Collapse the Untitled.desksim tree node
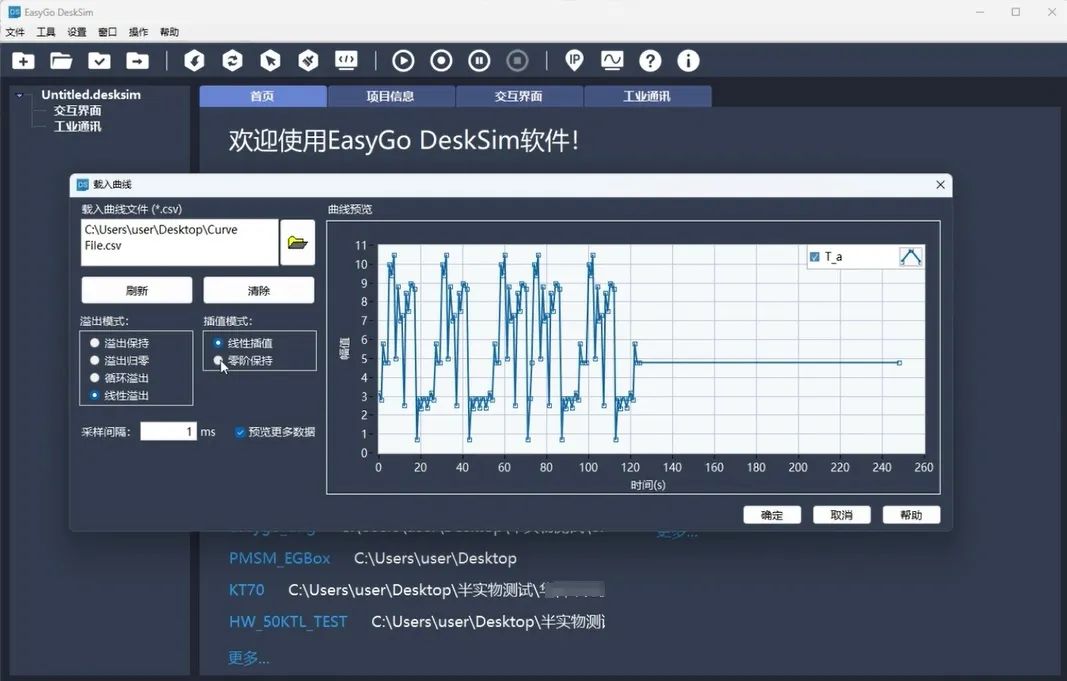 pos(20,95)
